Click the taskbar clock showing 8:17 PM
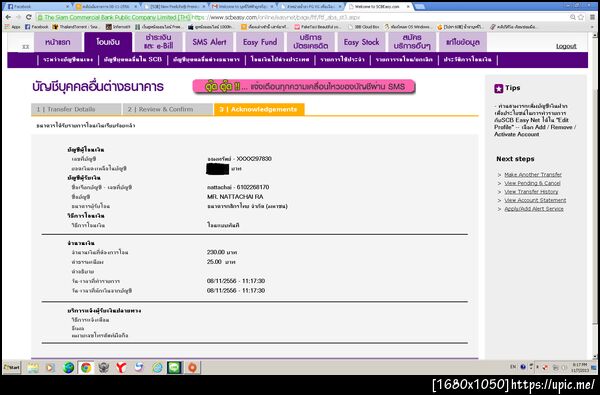 pos(579,367)
